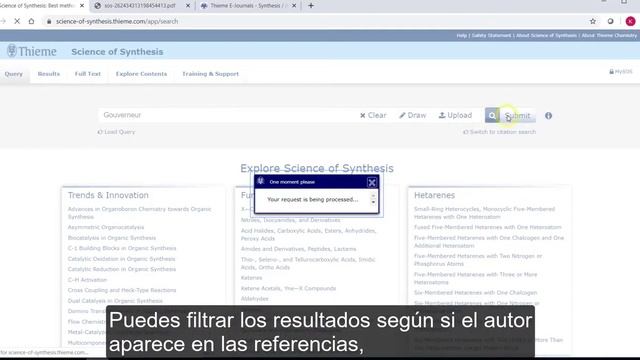Click the Explore Science of Synthesis heading

[x=317, y=168]
